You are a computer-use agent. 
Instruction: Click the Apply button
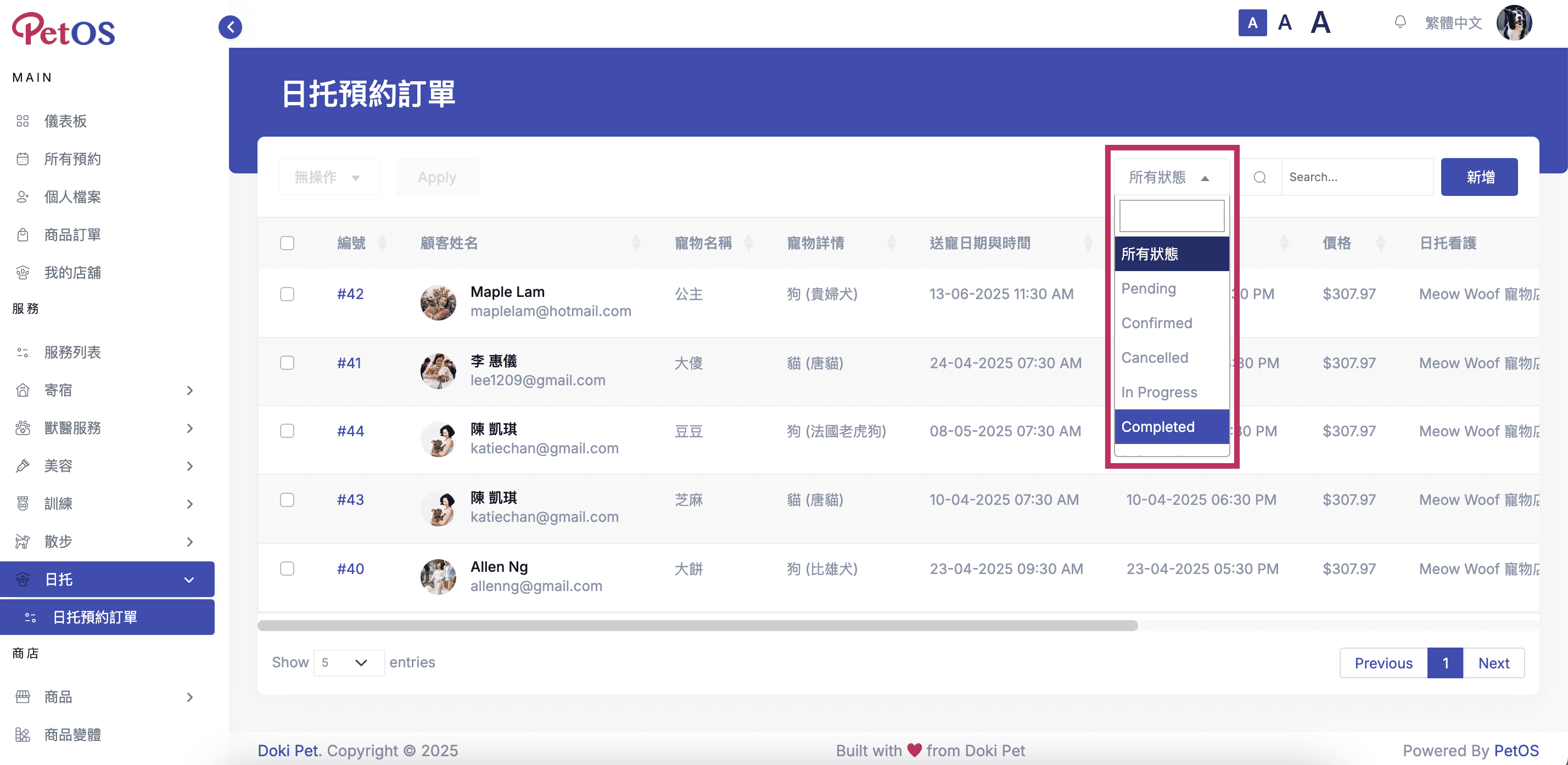click(x=437, y=177)
